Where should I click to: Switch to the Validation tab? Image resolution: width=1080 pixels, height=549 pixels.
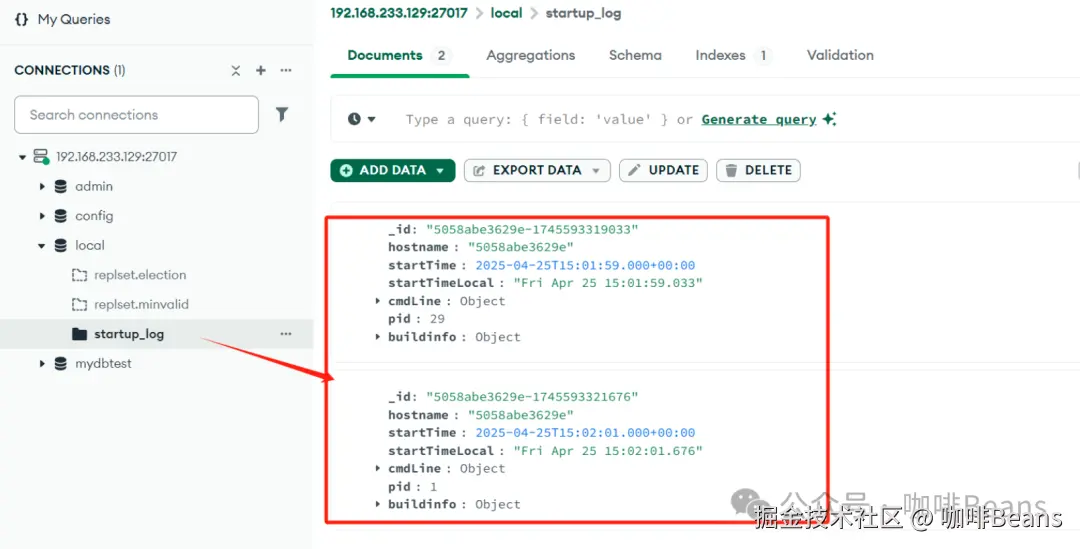[840, 56]
